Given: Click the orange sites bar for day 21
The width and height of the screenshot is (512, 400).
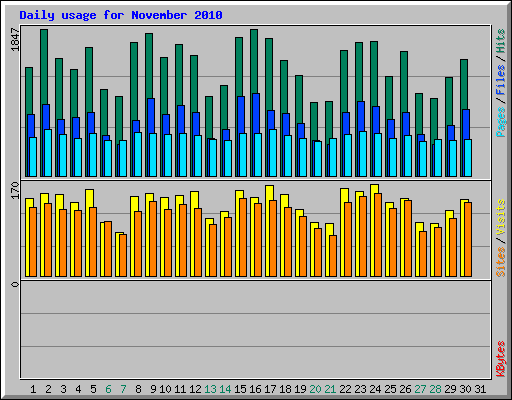Looking at the screenshot, I should coord(333,256).
